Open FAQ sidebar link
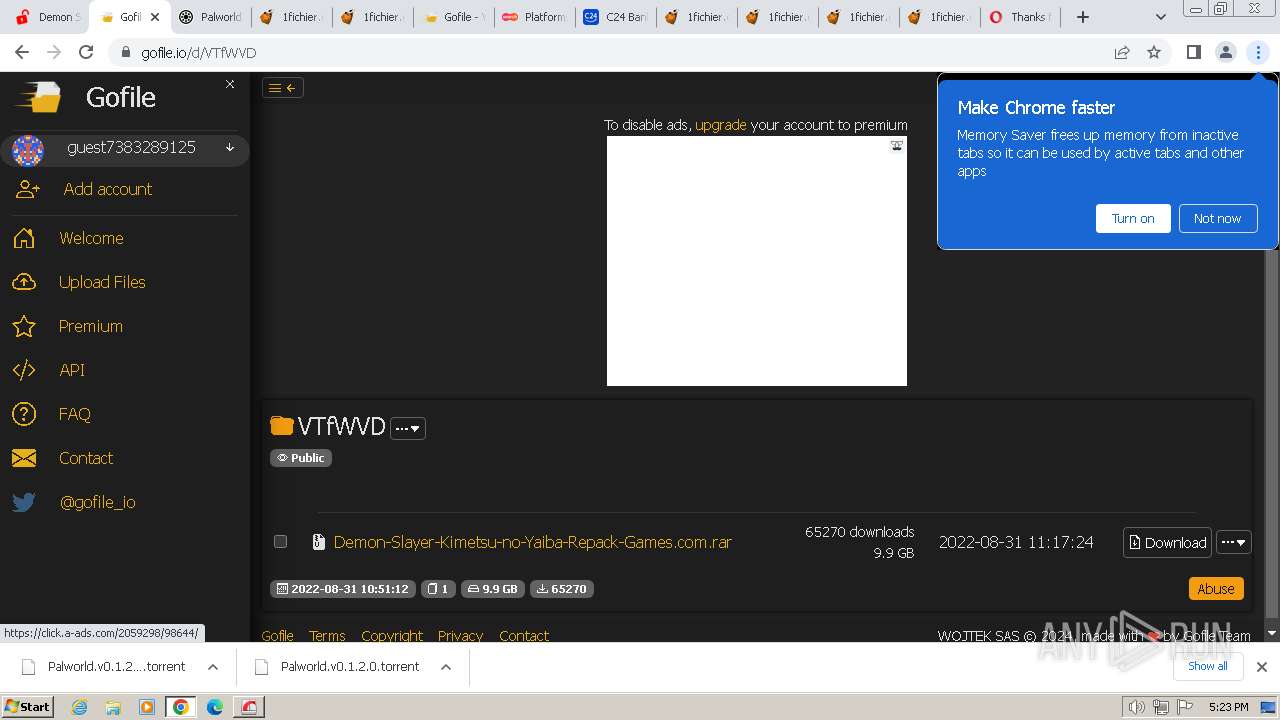1280x720 pixels. pyautogui.click(x=75, y=414)
